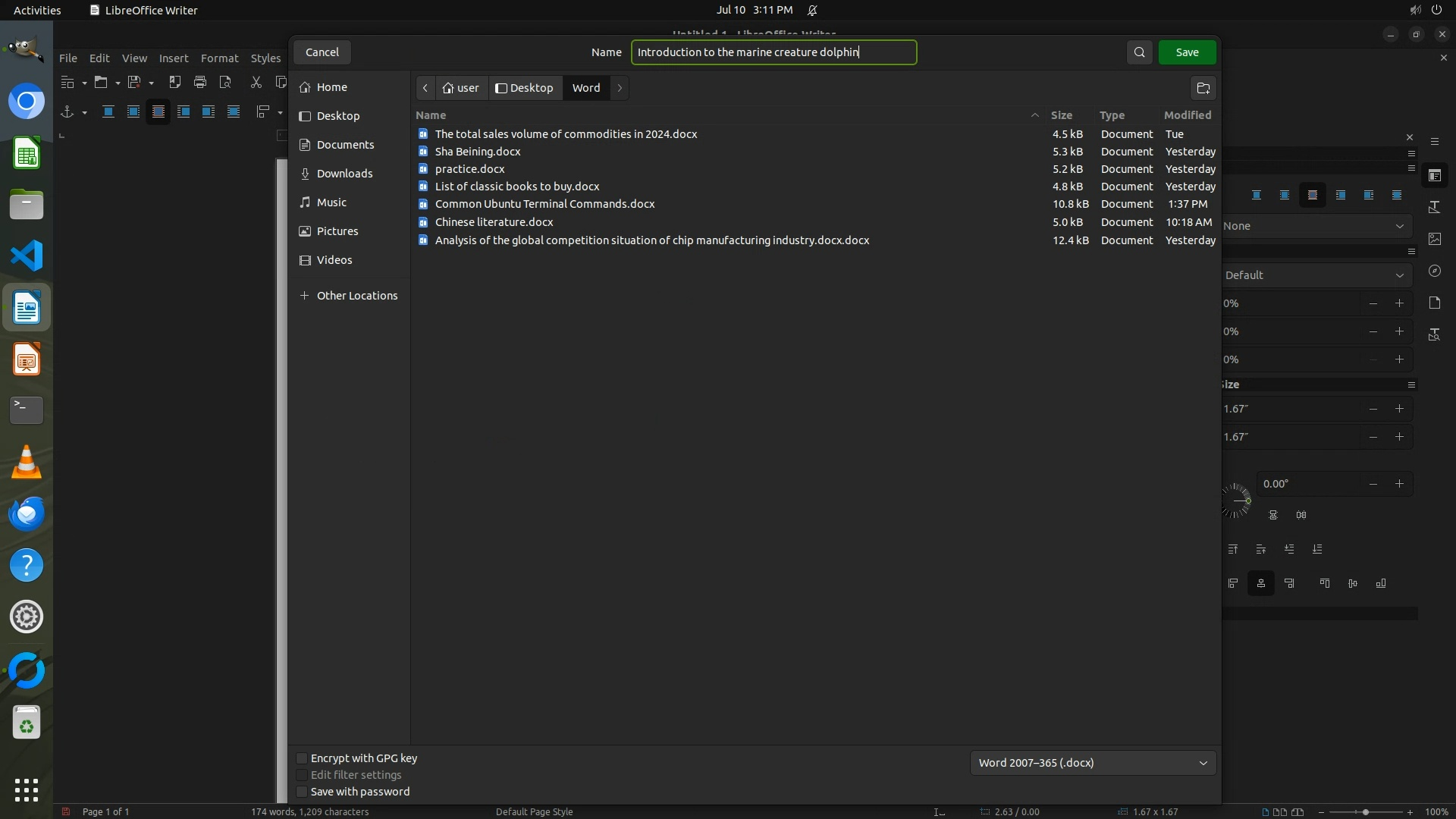Open the Insert menu

tap(173, 58)
